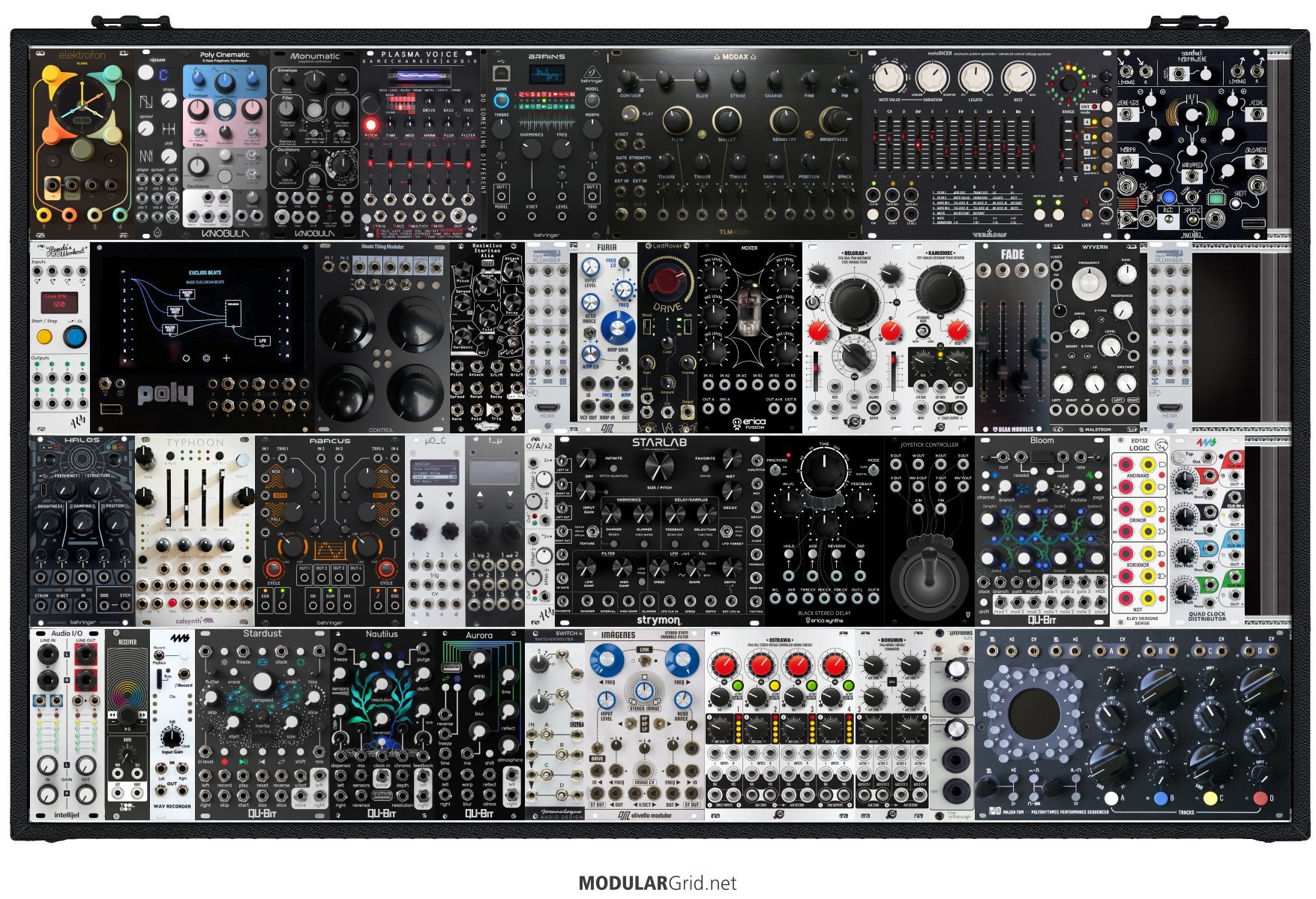This screenshot has width=1316, height=899.
Task: Enable the Hold button on Black Stereo Delay
Action: (789, 556)
